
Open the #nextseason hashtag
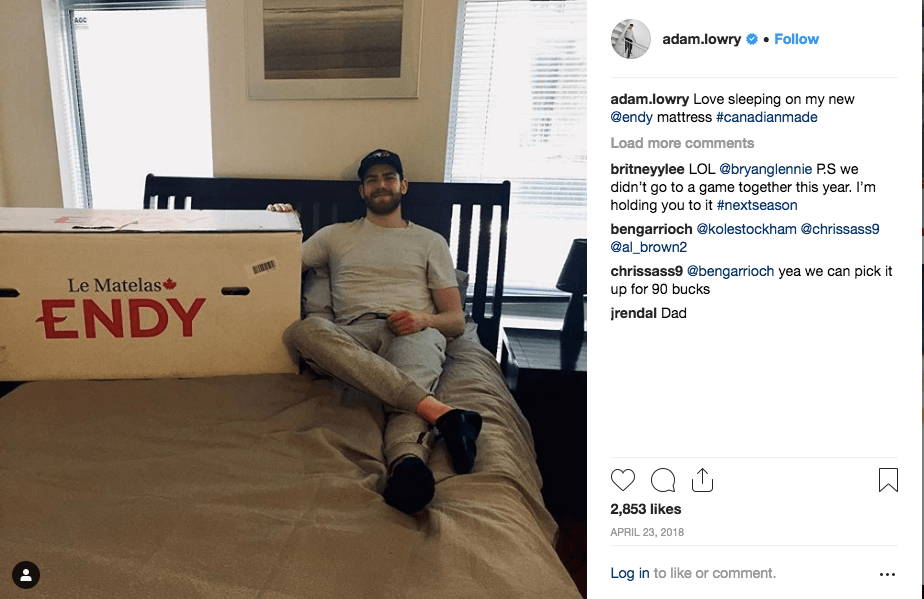point(757,205)
